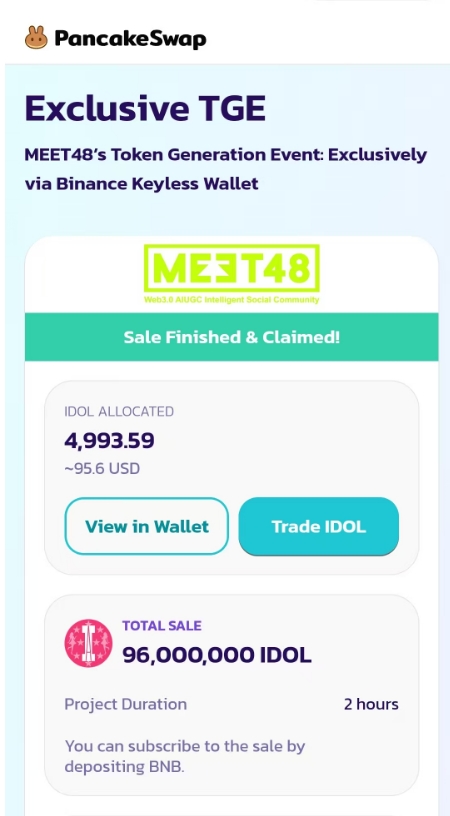This screenshot has height=816, width=450.
Task: Click the TOTAL SALE label
Action: [162, 626]
